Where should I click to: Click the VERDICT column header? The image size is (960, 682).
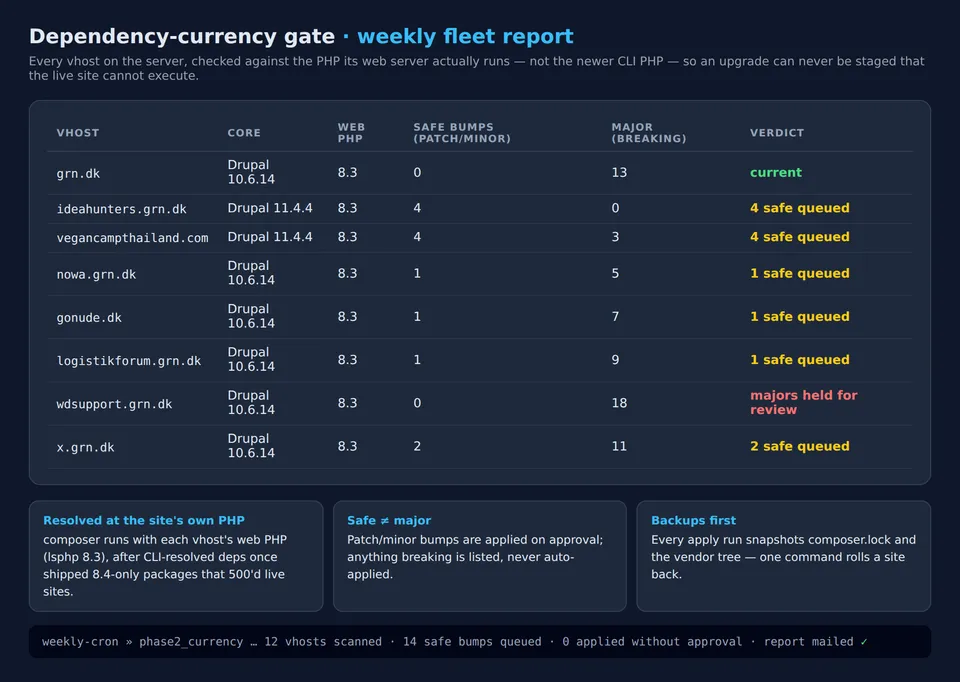point(777,133)
